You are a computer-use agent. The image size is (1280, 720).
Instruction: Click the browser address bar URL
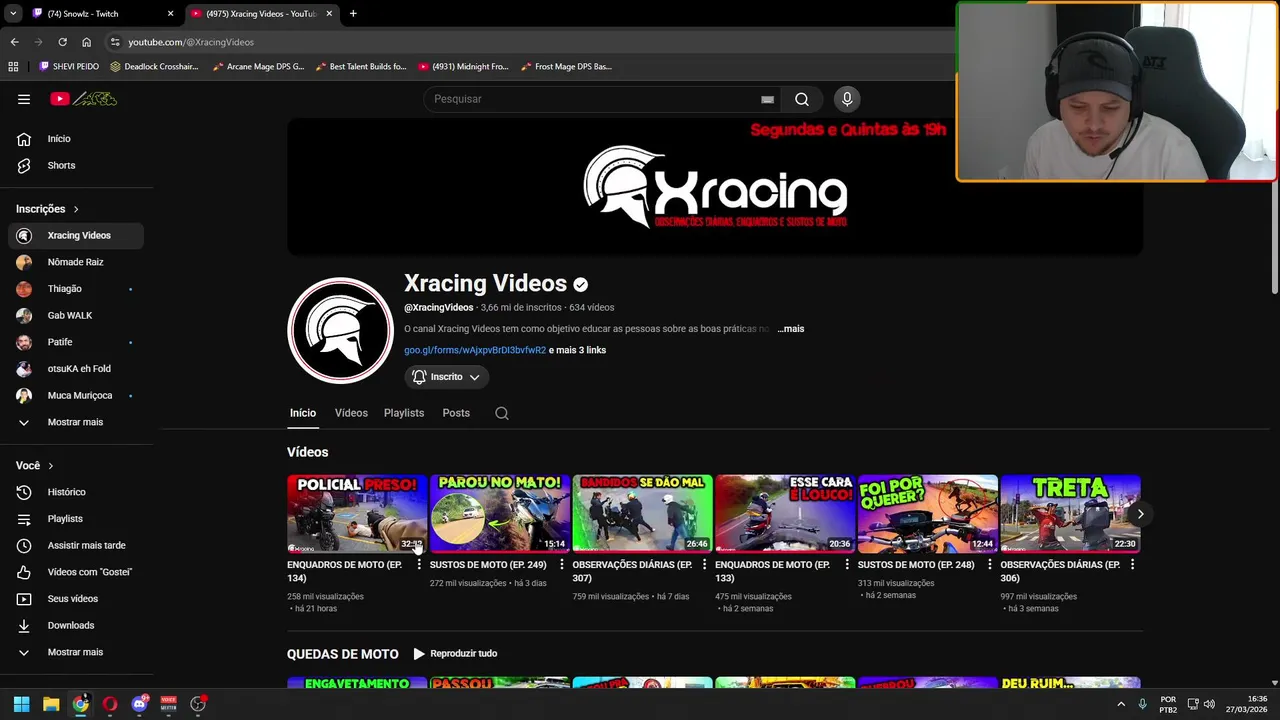pyautogui.click(x=191, y=42)
